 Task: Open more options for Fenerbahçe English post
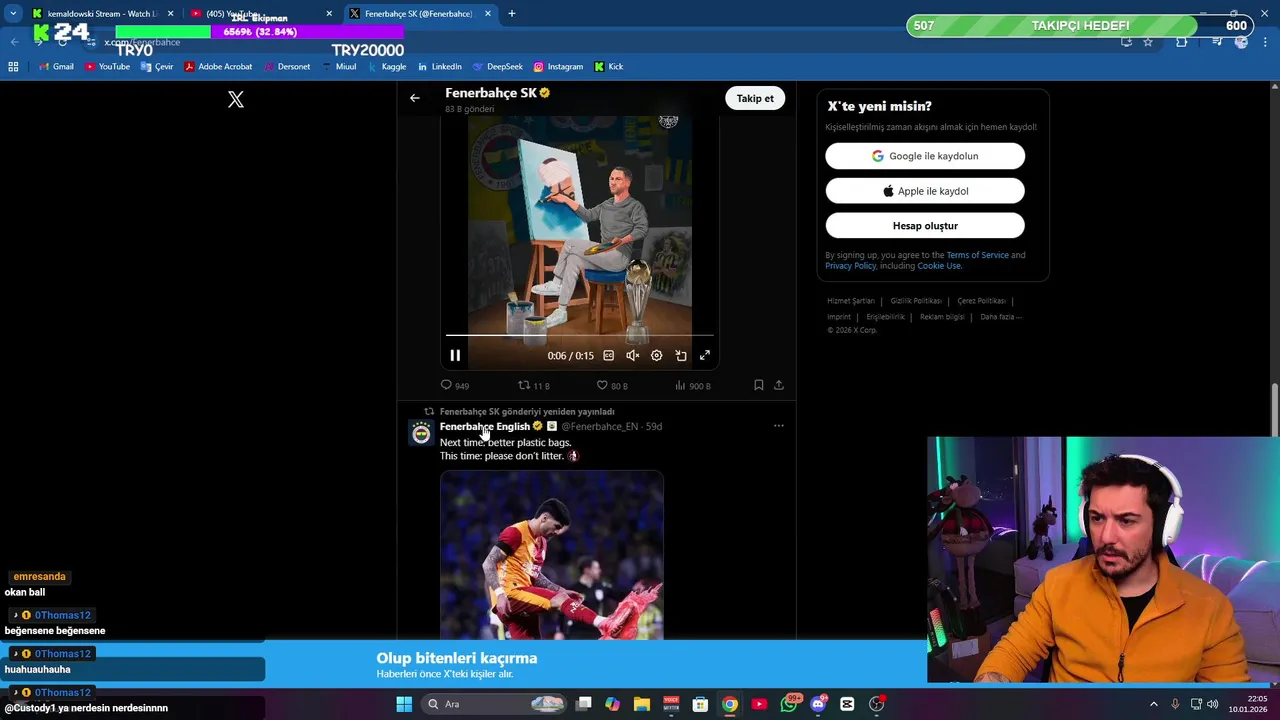point(779,426)
